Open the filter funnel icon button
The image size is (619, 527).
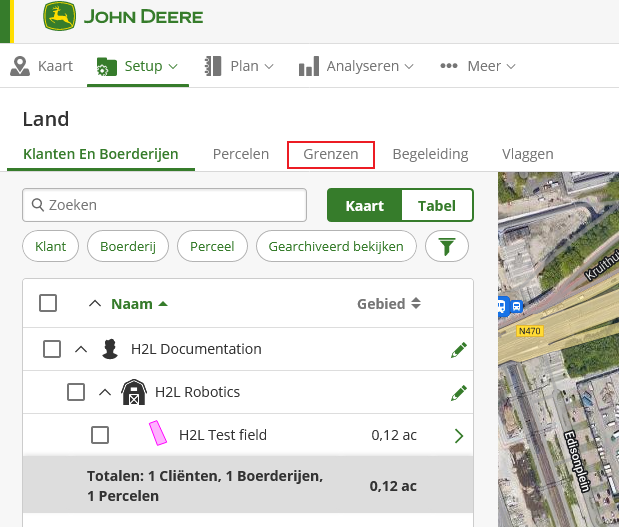coord(446,245)
